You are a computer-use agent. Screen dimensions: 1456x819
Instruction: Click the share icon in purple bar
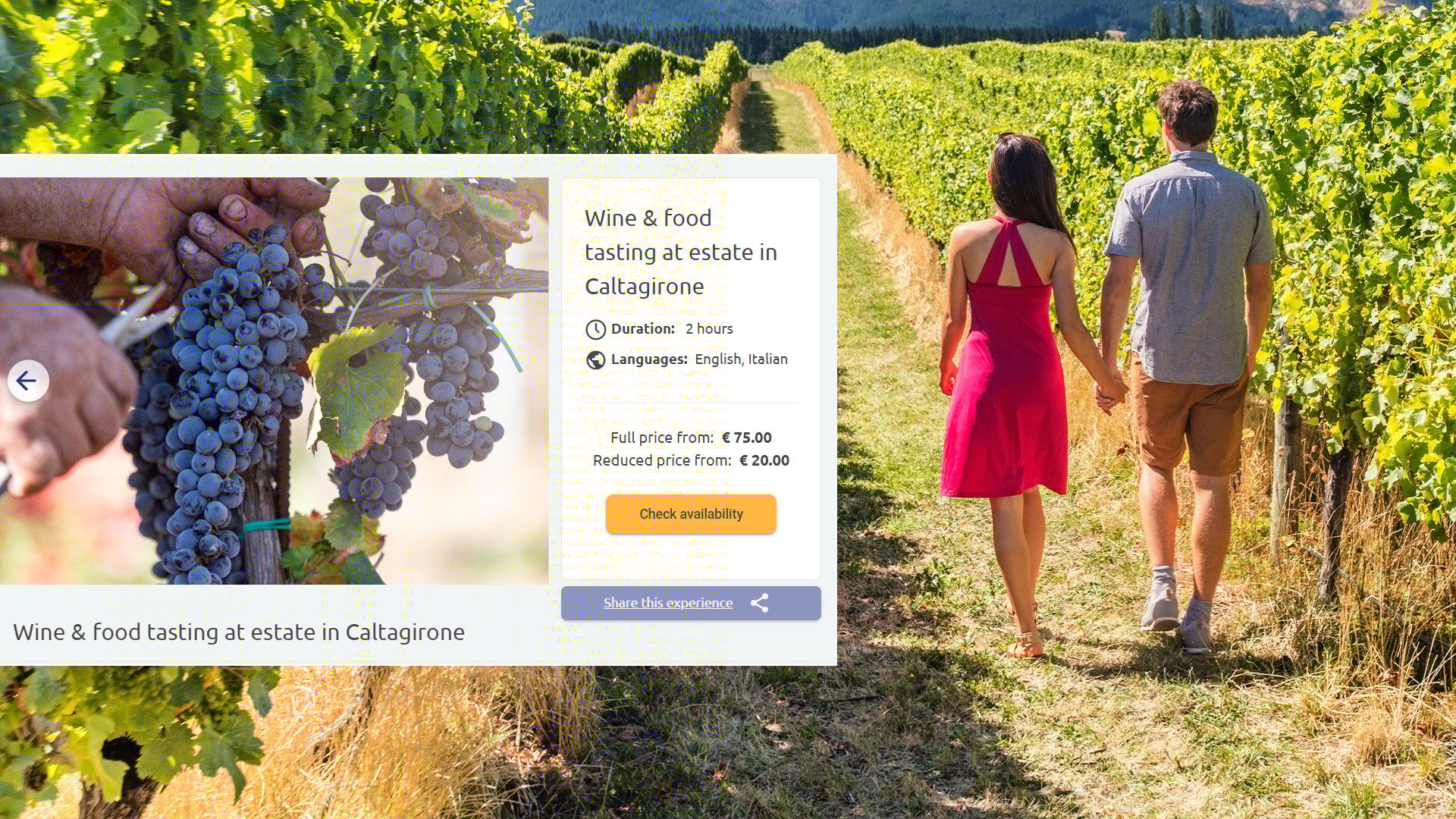coord(759,603)
